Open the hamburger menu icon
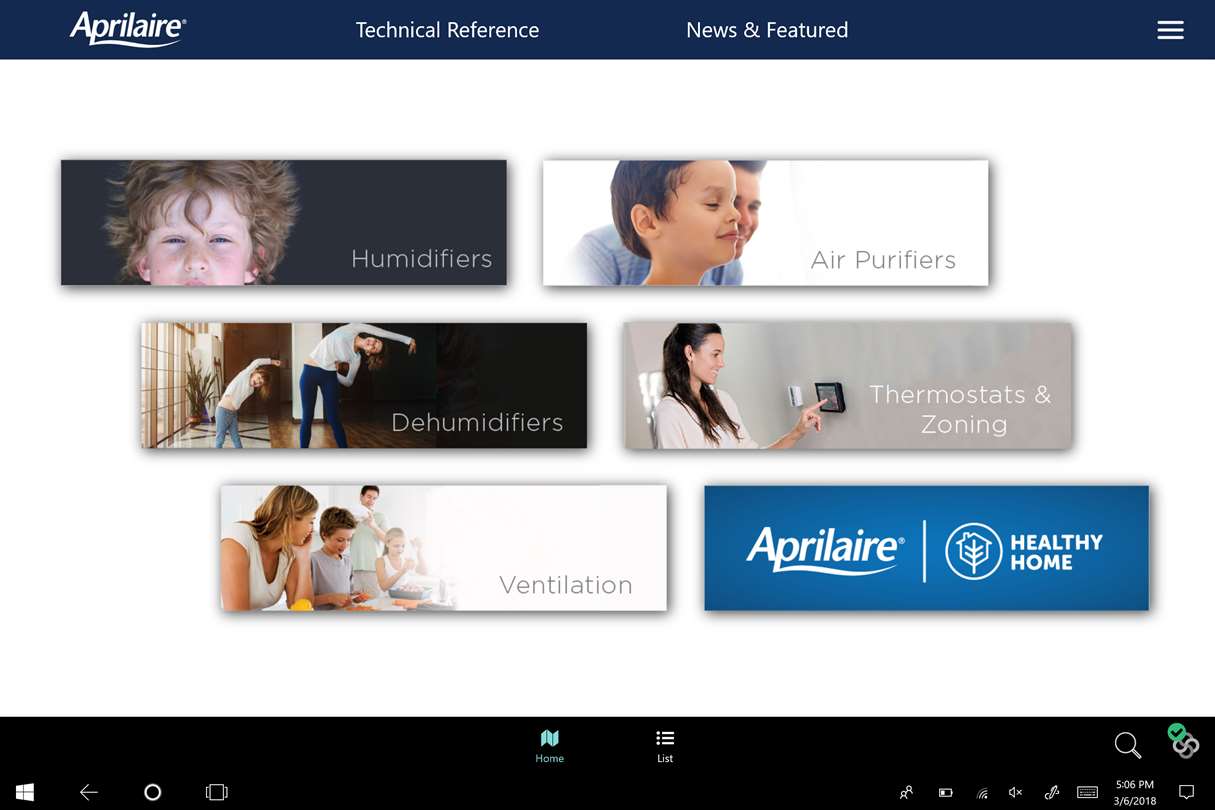 point(1170,30)
